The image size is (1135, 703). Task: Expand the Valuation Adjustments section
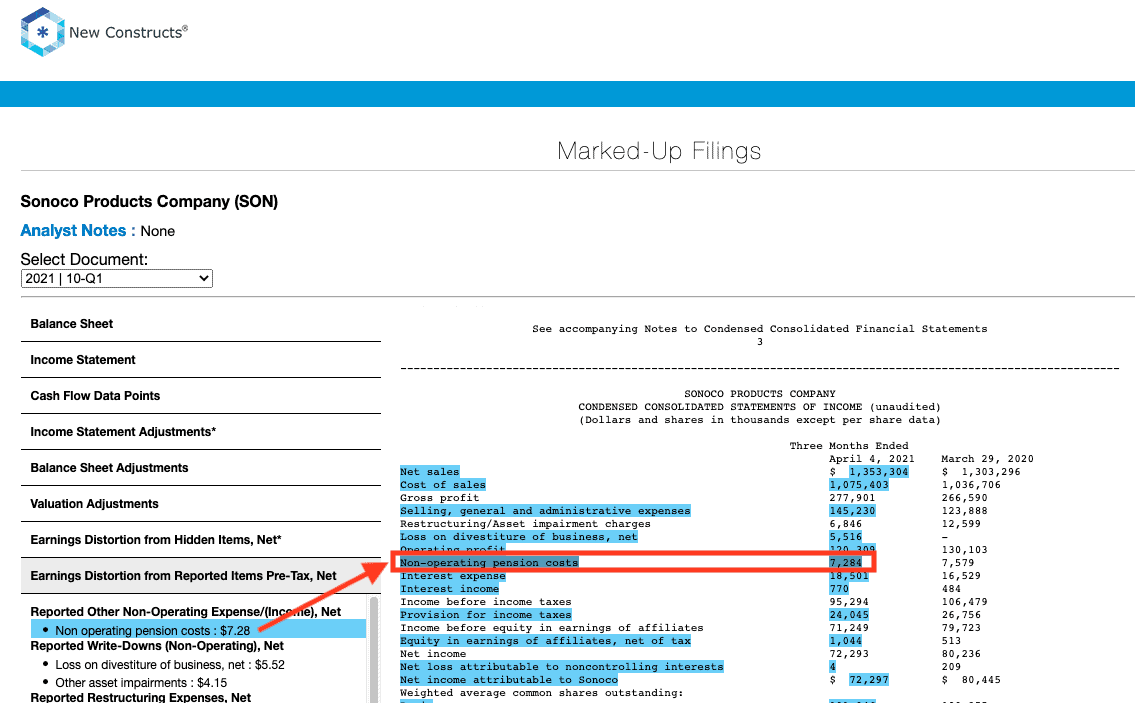tap(201, 504)
